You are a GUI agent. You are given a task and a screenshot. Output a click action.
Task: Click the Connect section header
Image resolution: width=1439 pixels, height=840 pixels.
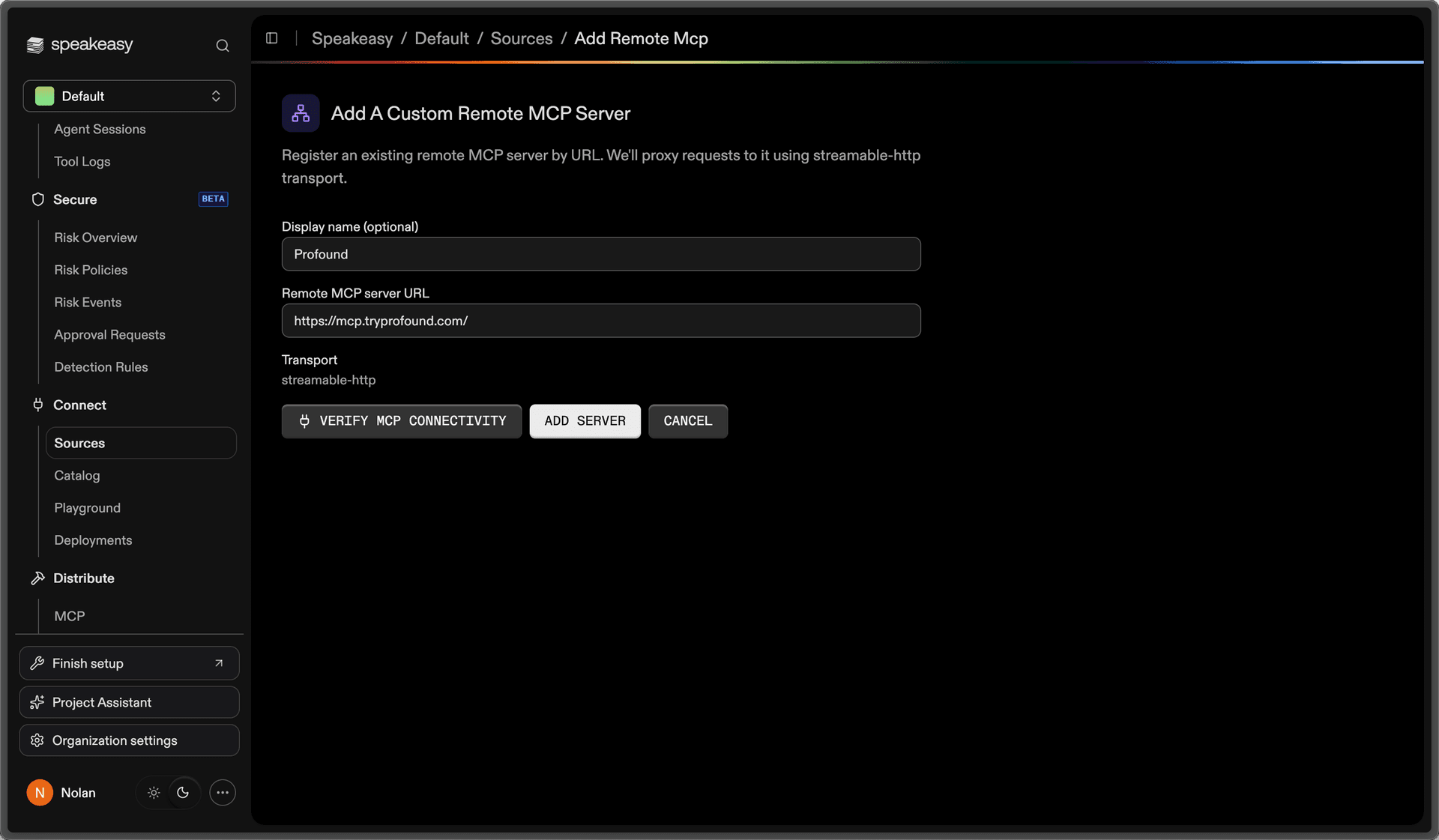pos(79,405)
